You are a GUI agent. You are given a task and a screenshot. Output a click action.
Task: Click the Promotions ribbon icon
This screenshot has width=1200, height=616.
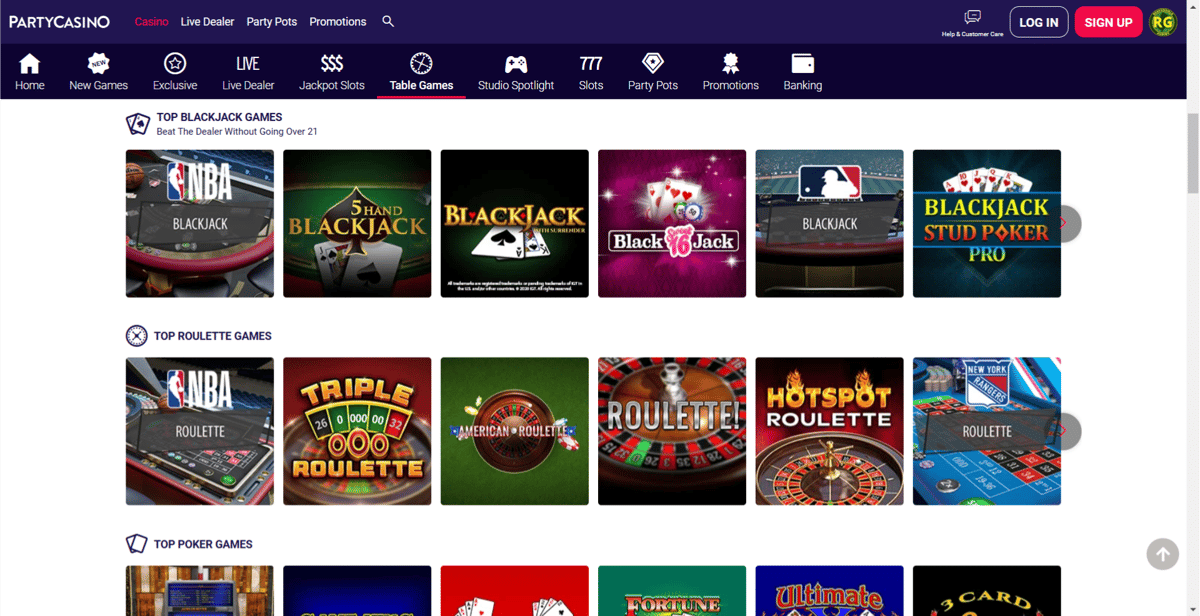[x=731, y=64]
